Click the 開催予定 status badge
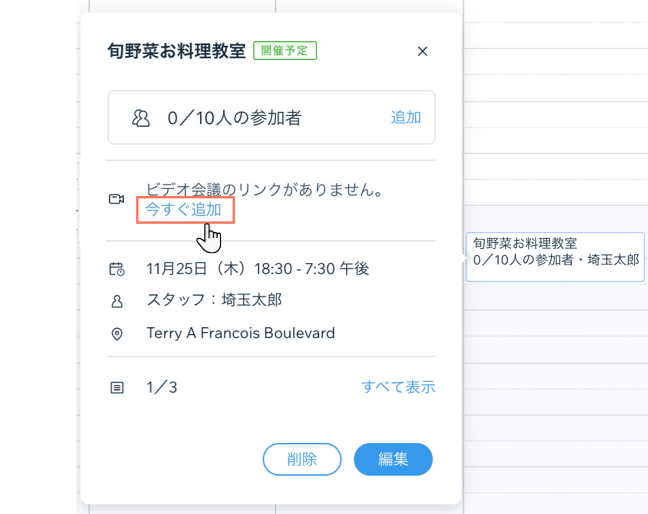 pyautogui.click(x=285, y=51)
